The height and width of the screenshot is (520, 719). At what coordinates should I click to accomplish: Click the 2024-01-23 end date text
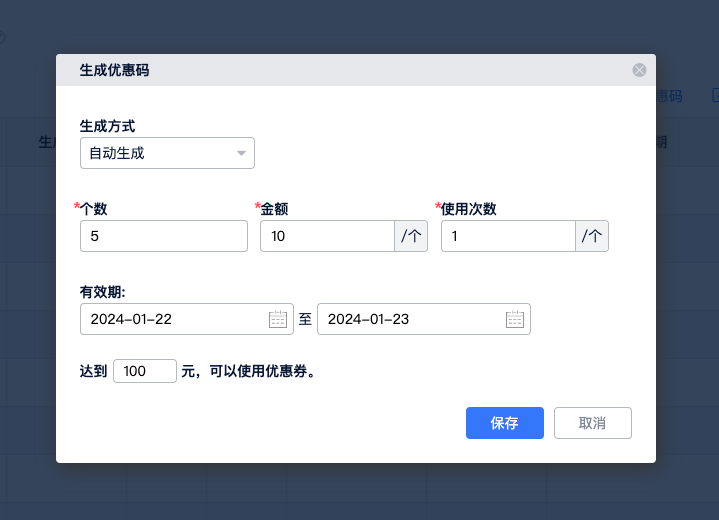click(x=369, y=319)
